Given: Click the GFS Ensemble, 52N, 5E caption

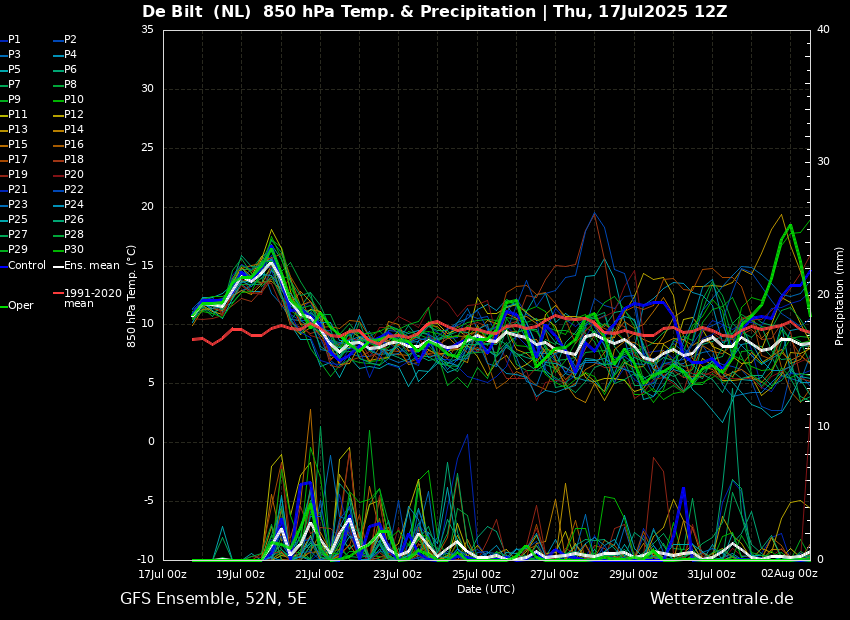Looking at the screenshot, I should 213,599.
